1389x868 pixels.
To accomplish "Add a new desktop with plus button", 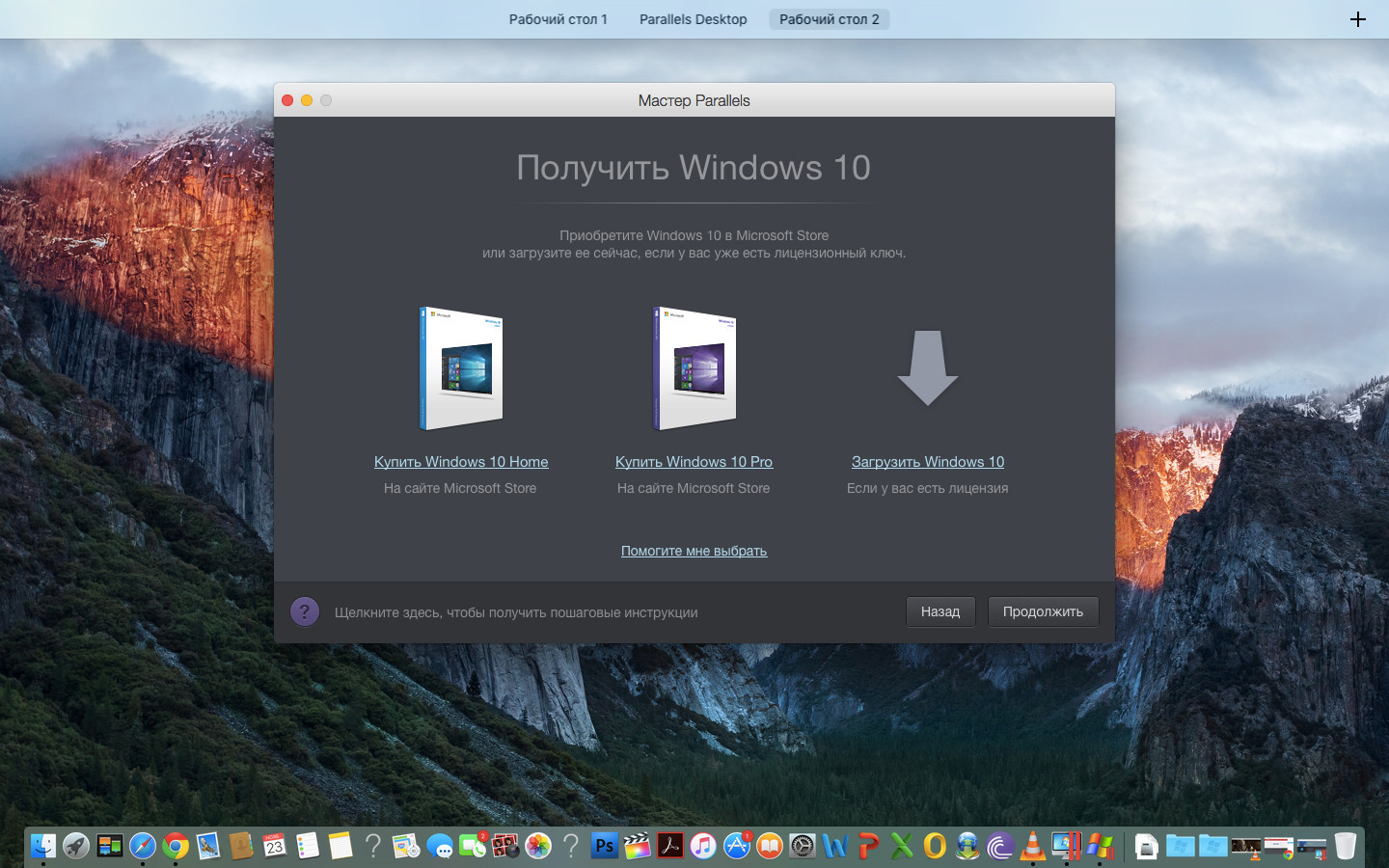I will (x=1357, y=19).
